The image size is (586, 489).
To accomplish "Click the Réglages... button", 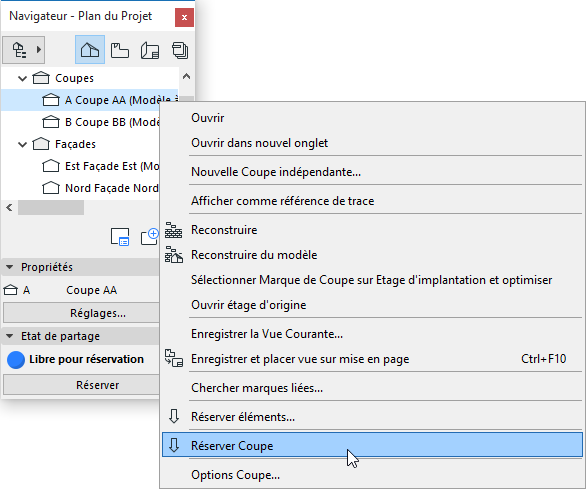I will 81,313.
